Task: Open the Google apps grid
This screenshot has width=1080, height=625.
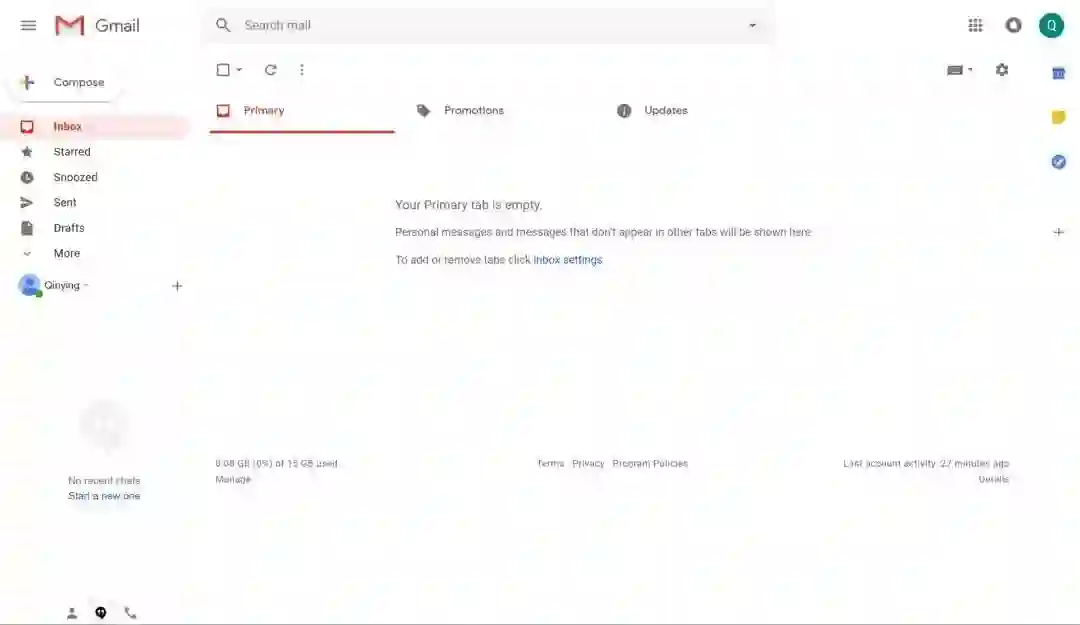Action: coord(975,25)
